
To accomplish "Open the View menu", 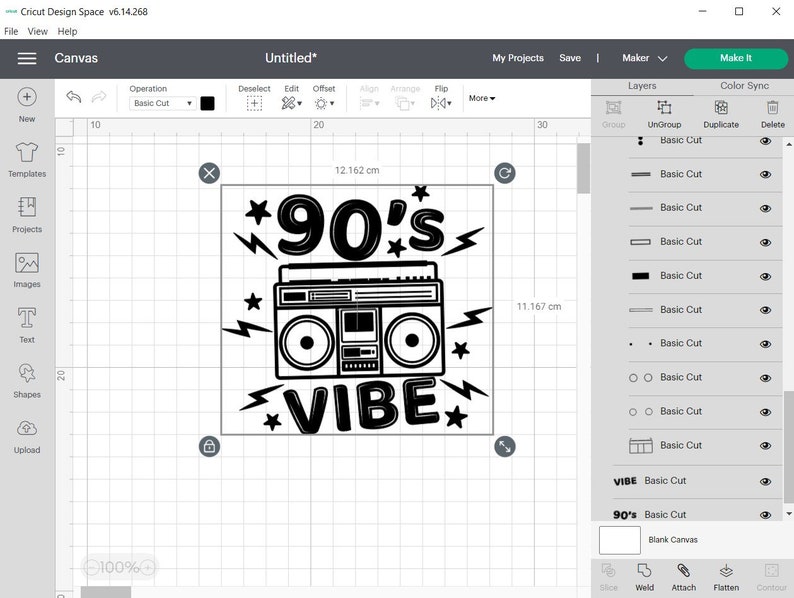I will tap(37, 31).
